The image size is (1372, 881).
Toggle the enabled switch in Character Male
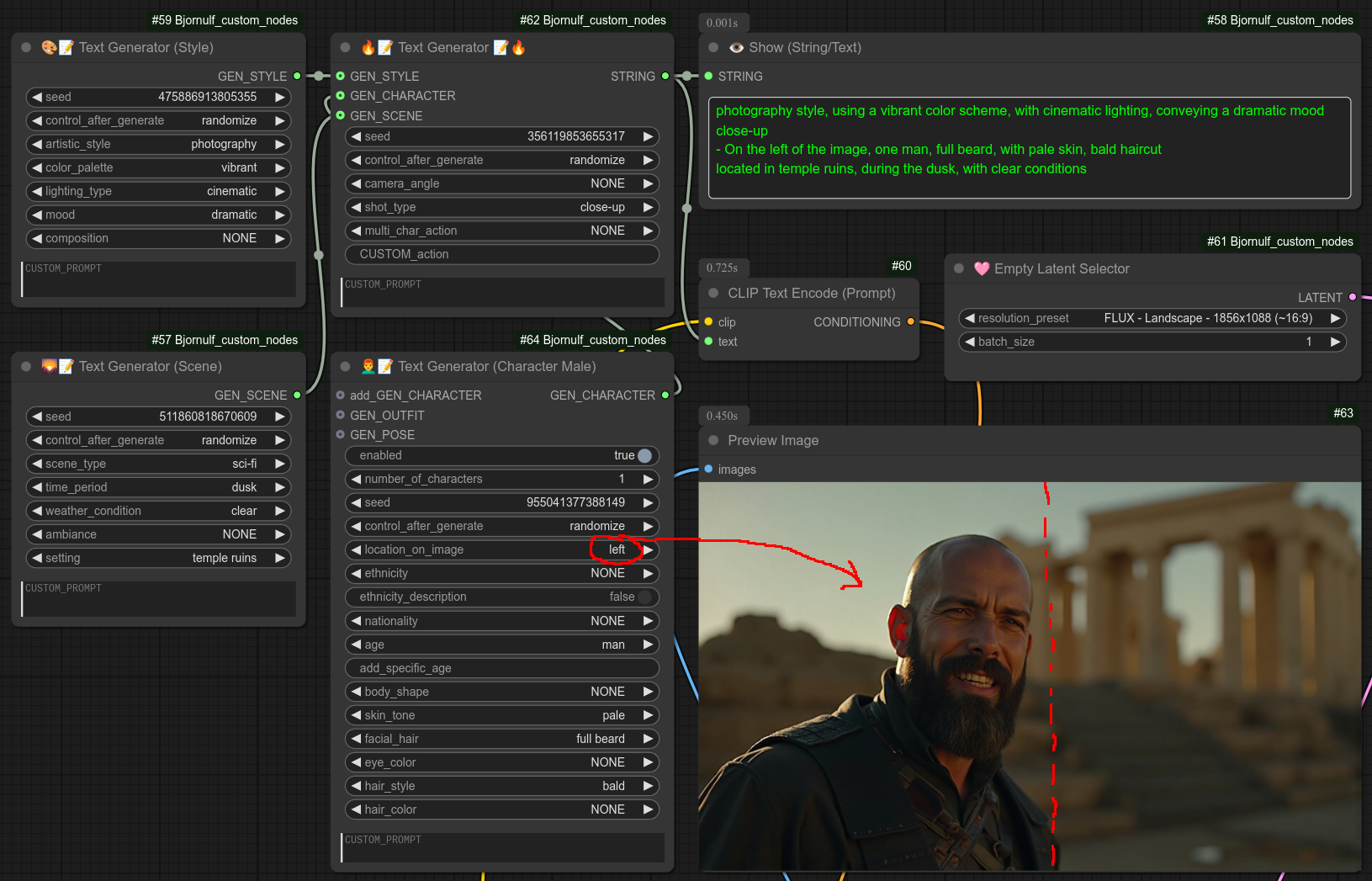click(x=644, y=456)
